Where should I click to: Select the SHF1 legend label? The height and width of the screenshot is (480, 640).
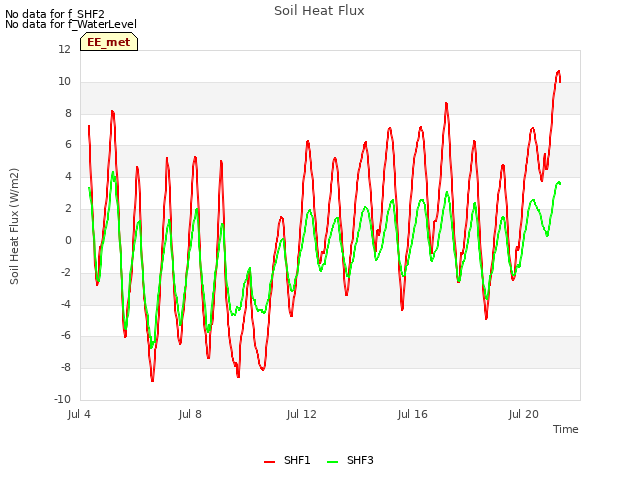[x=297, y=460]
